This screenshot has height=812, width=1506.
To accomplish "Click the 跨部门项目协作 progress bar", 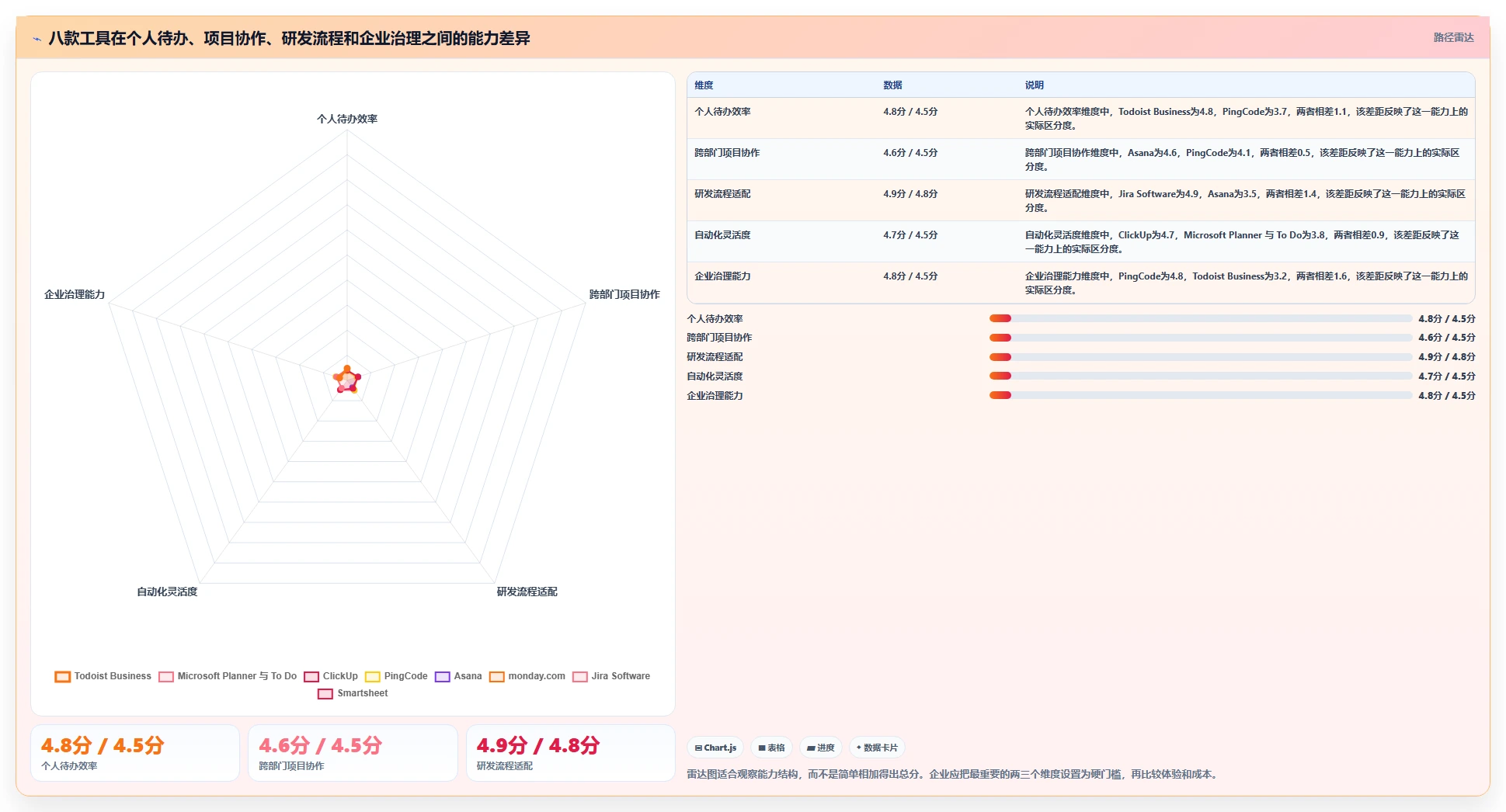I will tap(1200, 338).
